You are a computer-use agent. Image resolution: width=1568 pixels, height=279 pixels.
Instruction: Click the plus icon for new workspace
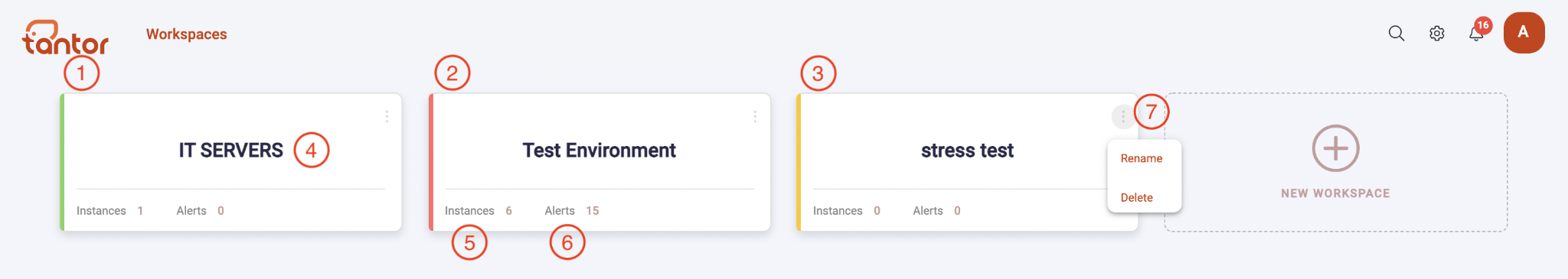pyautogui.click(x=1335, y=148)
